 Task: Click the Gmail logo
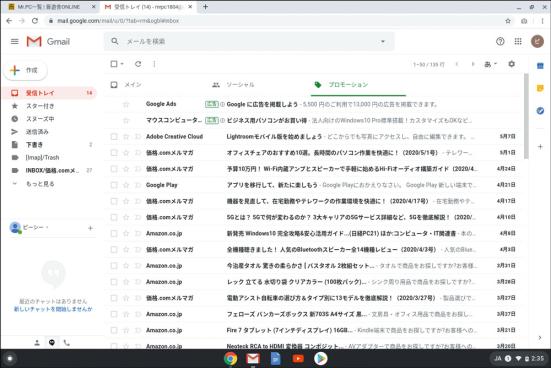tap(48, 41)
